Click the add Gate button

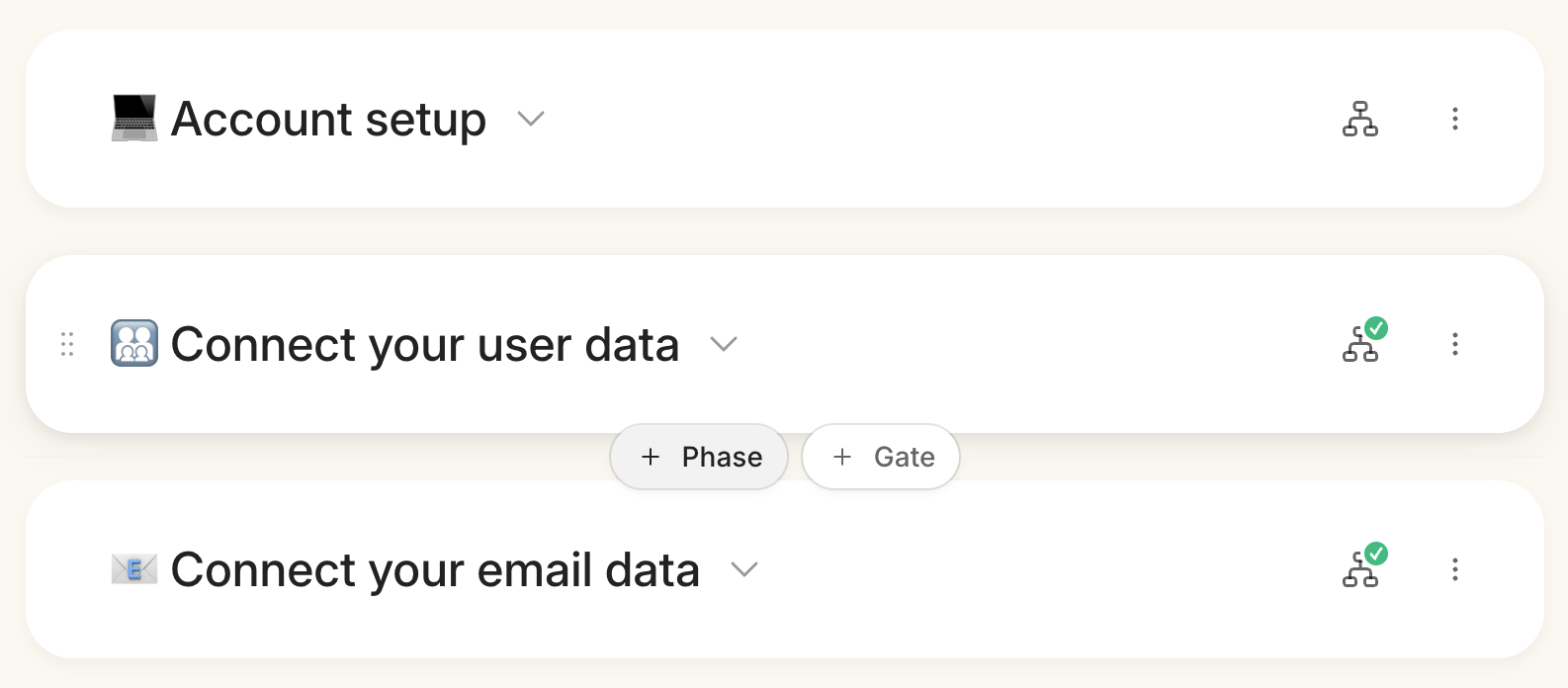882,457
